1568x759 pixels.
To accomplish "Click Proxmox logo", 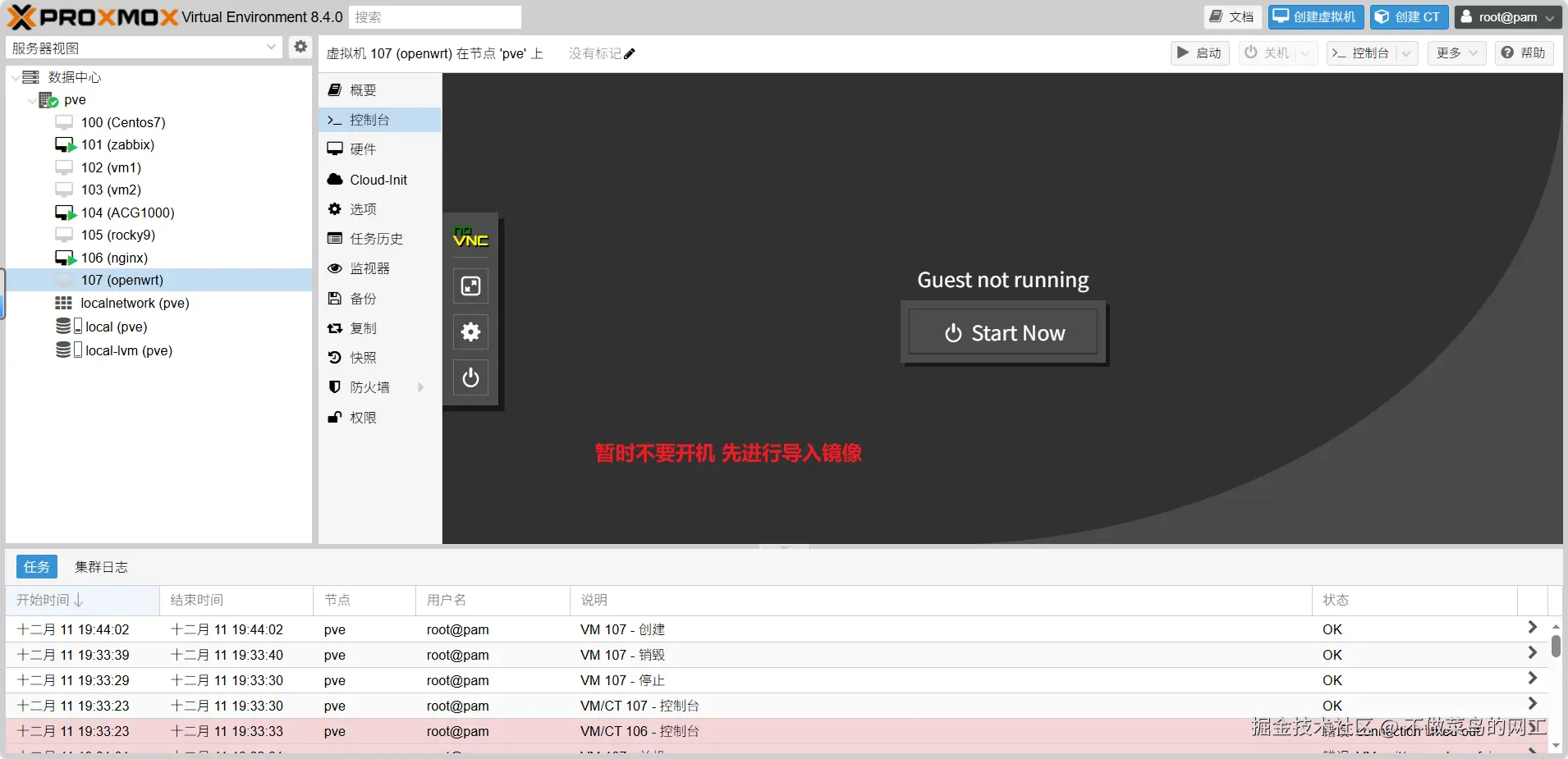I will 93,16.
